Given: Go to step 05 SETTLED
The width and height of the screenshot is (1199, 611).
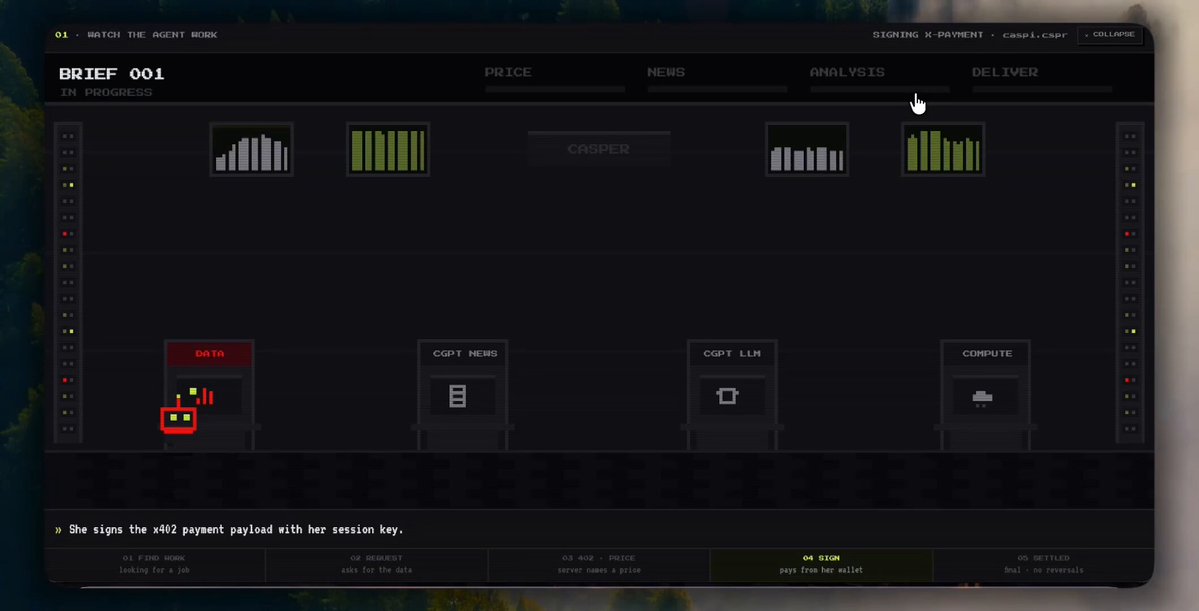Looking at the screenshot, I should [x=1043, y=564].
